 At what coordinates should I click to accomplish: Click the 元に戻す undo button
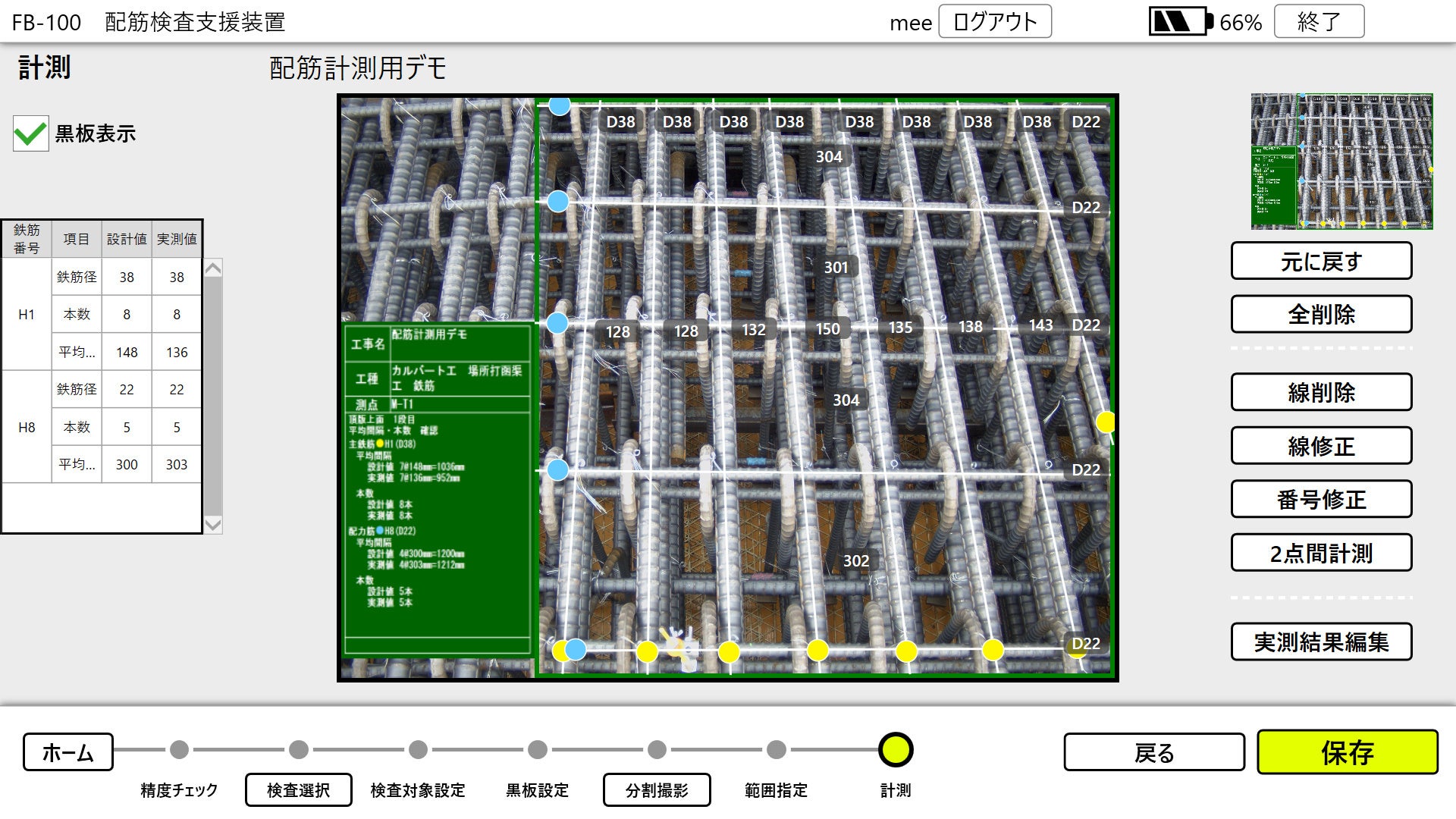click(x=1320, y=262)
